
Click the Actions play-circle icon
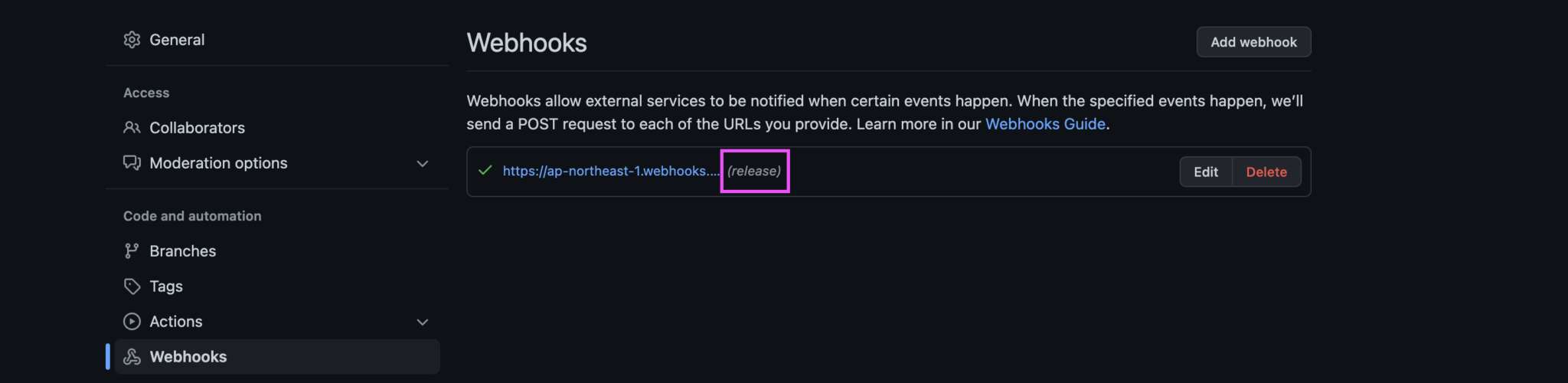click(132, 322)
